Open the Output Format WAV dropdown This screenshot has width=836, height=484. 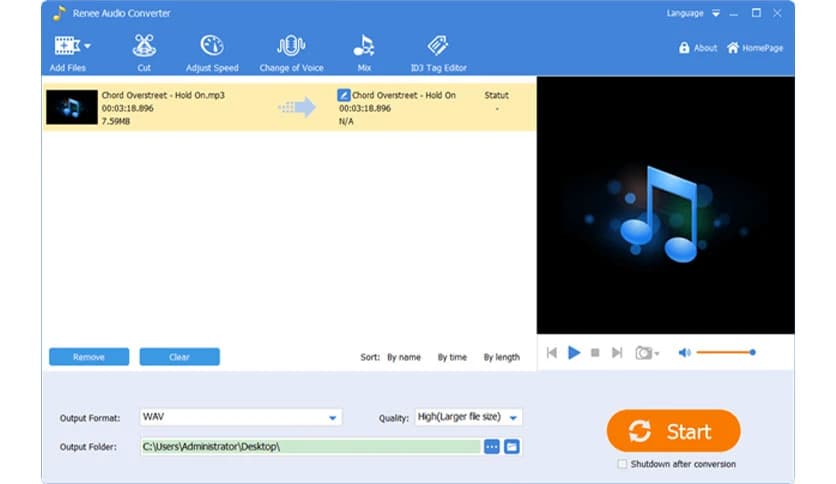241,417
